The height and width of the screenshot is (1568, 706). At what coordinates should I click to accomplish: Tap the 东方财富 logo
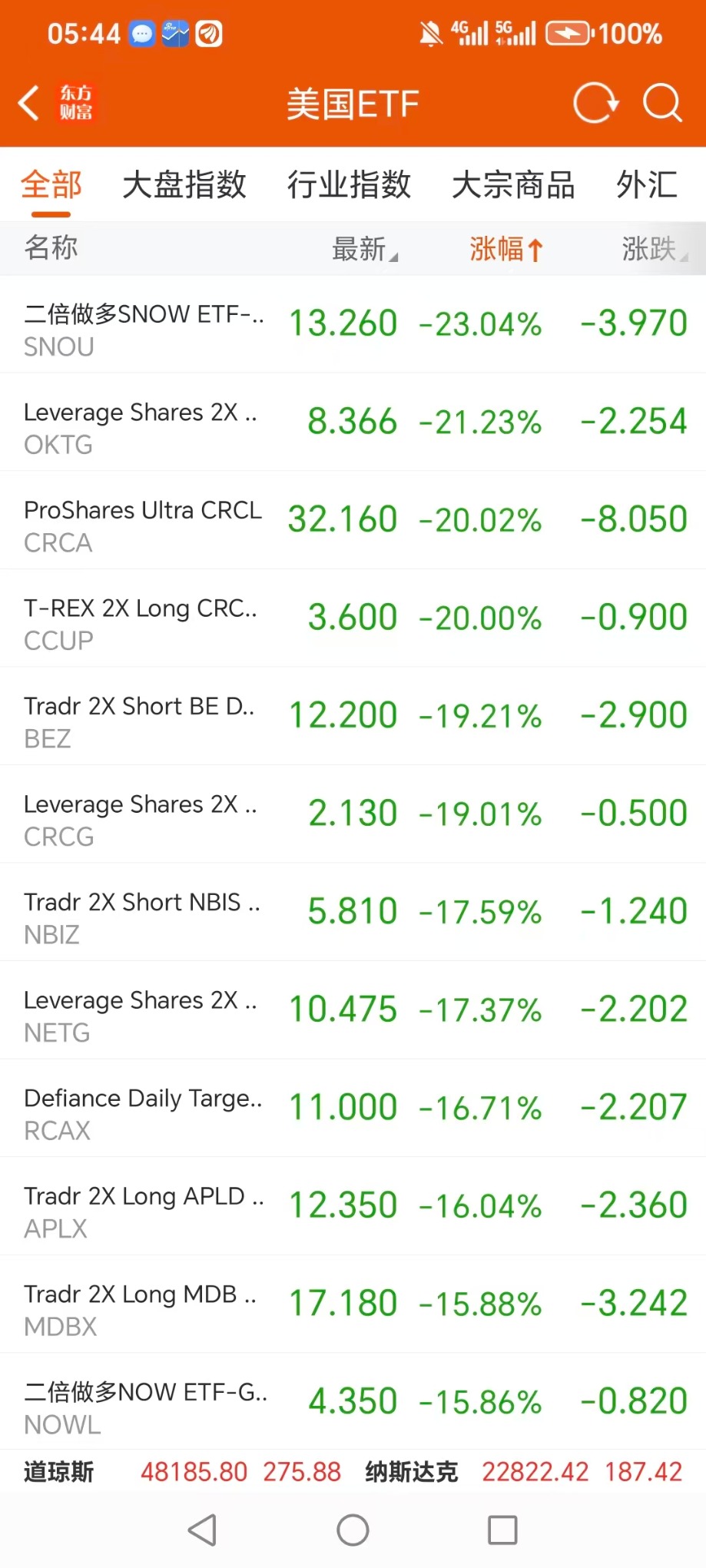(76, 103)
